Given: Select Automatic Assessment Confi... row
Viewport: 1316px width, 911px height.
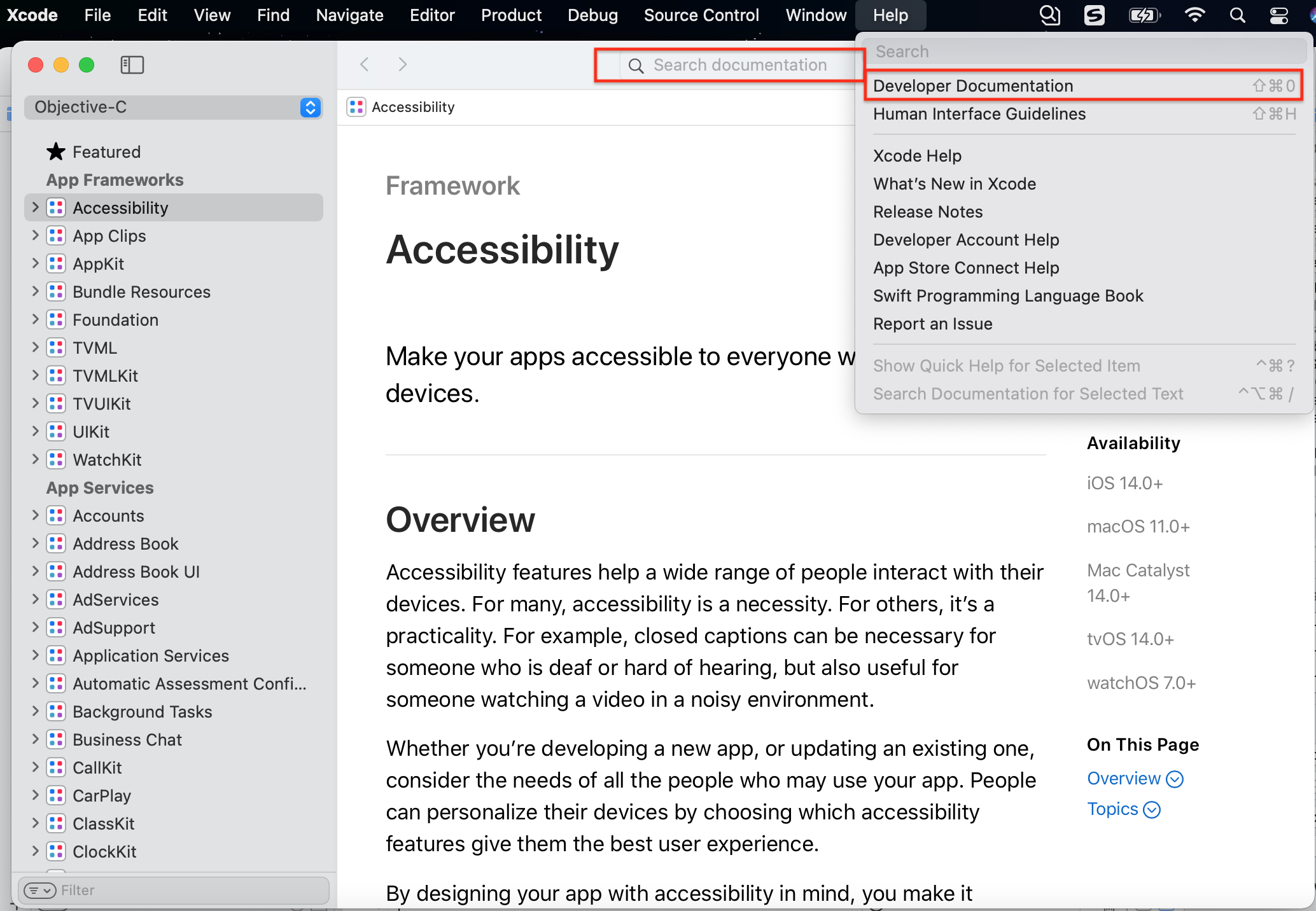Looking at the screenshot, I should tap(174, 684).
